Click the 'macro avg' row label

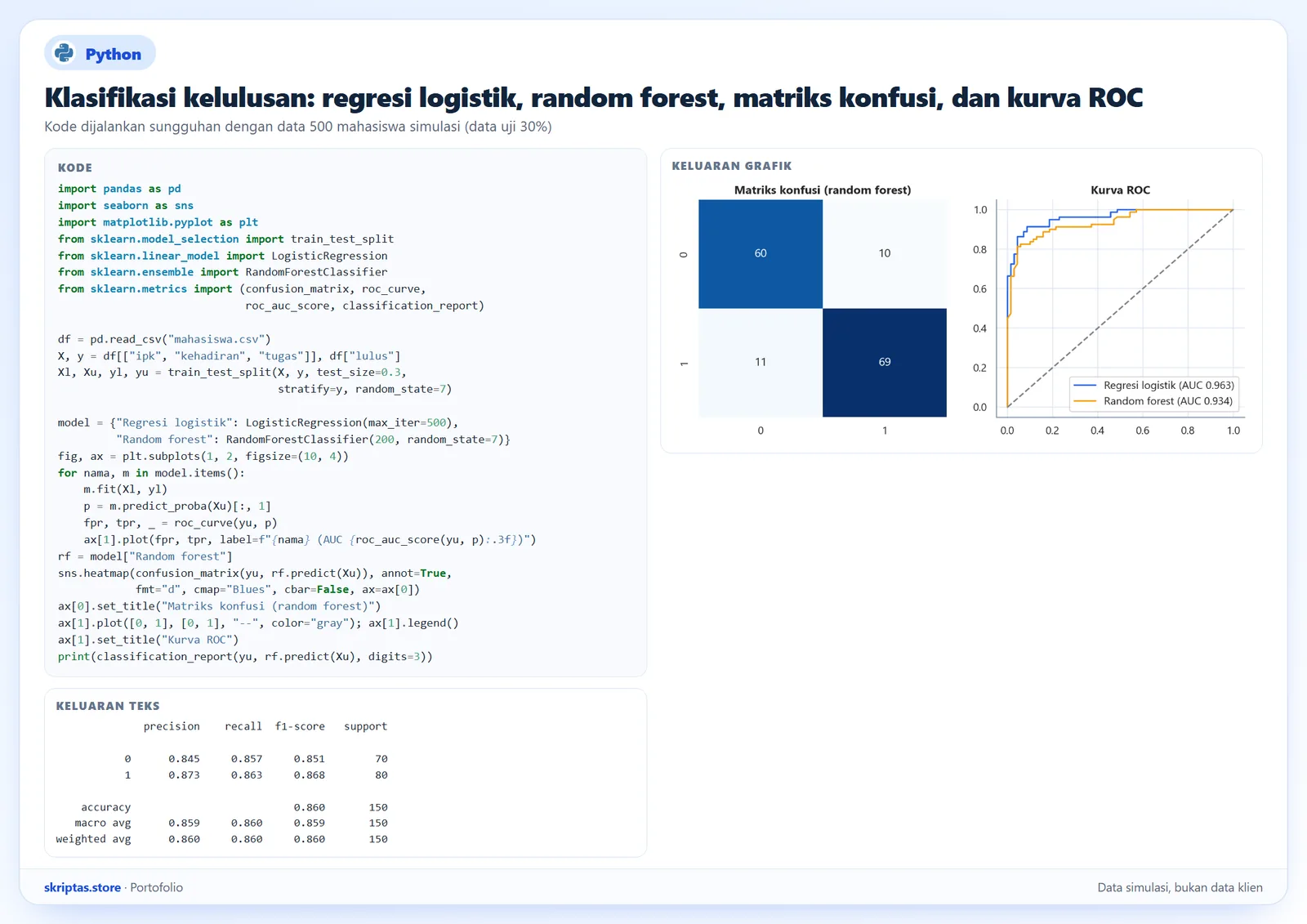point(102,824)
